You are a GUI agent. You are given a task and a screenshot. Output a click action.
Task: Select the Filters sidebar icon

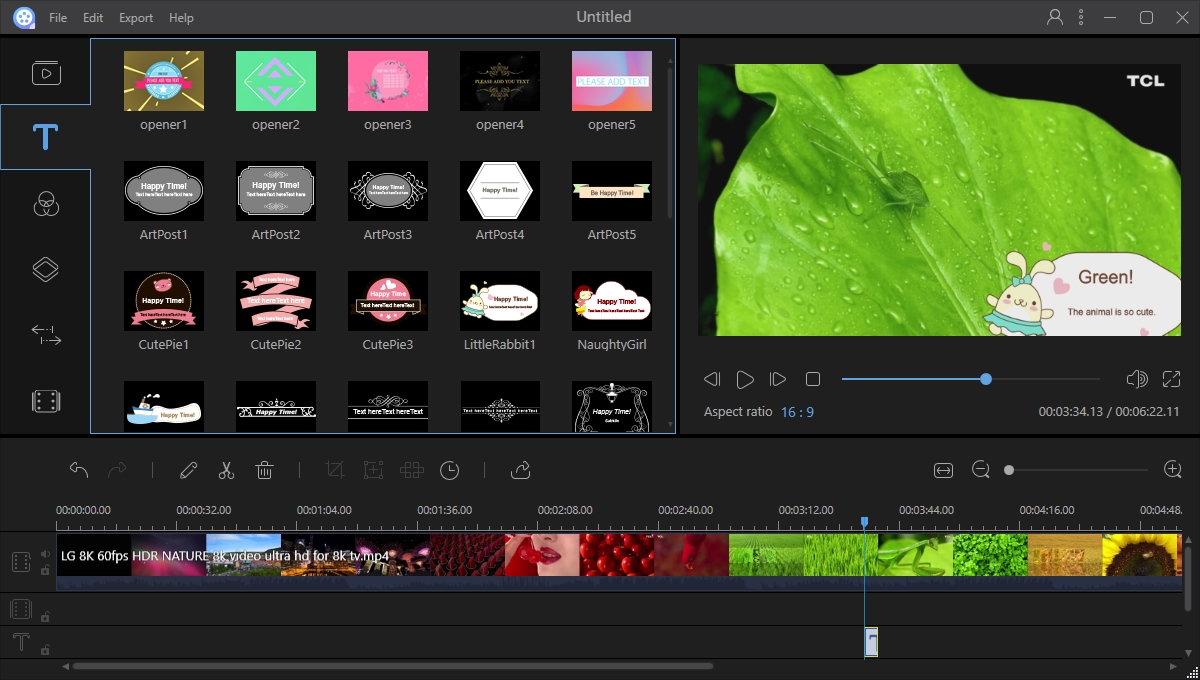[x=45, y=204]
